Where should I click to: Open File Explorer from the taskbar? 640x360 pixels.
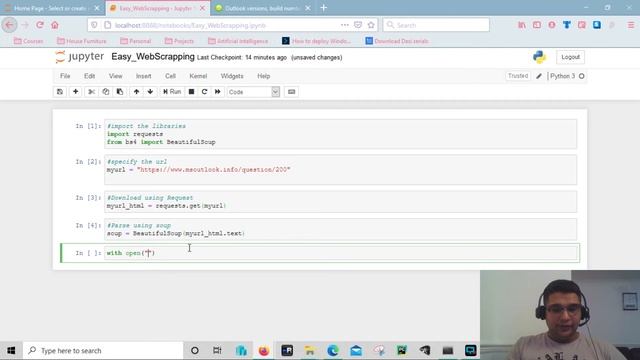(x=310, y=351)
